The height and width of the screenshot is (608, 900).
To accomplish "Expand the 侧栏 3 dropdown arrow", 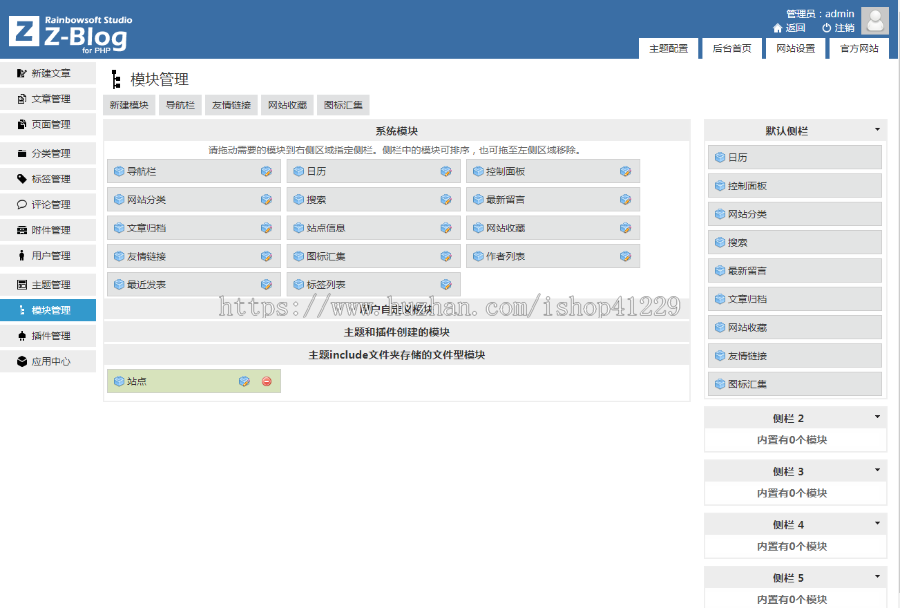I will point(877,470).
